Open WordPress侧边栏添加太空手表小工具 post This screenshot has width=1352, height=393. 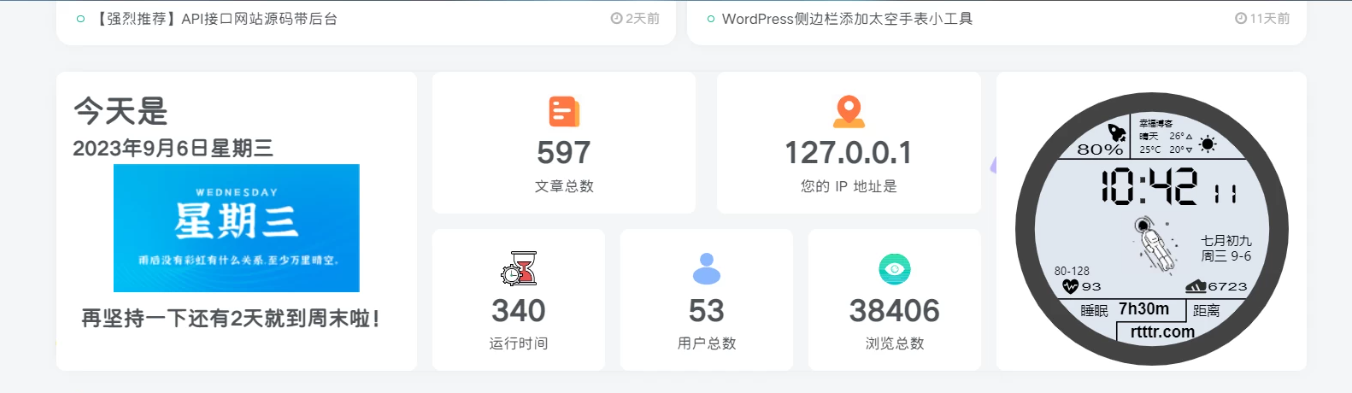(x=847, y=18)
